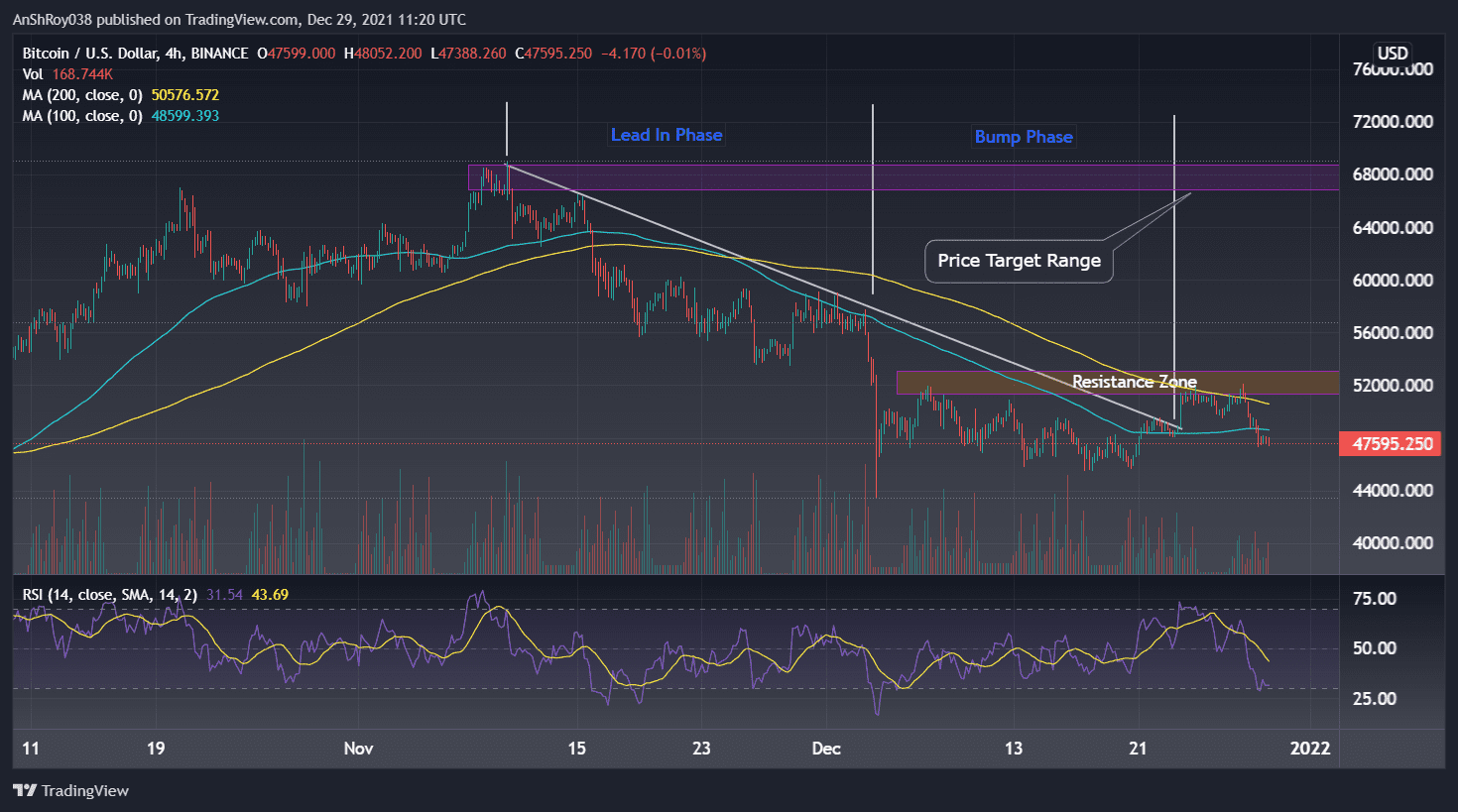Image resolution: width=1458 pixels, height=812 pixels.
Task: Click the Resistance Zone label on chart
Action: (1135, 382)
